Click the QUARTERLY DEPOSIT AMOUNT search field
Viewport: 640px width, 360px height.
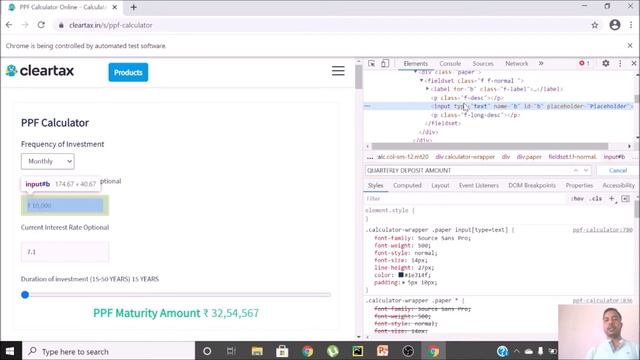click(468, 170)
